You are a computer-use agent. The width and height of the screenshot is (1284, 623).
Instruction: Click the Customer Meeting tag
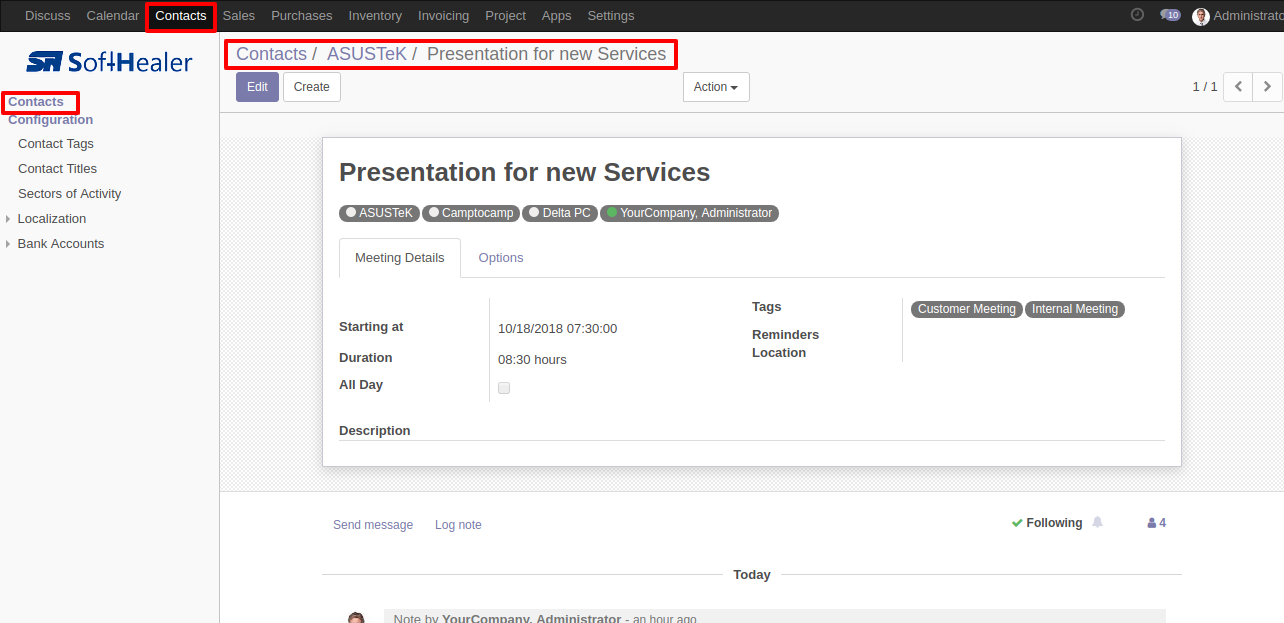point(967,310)
